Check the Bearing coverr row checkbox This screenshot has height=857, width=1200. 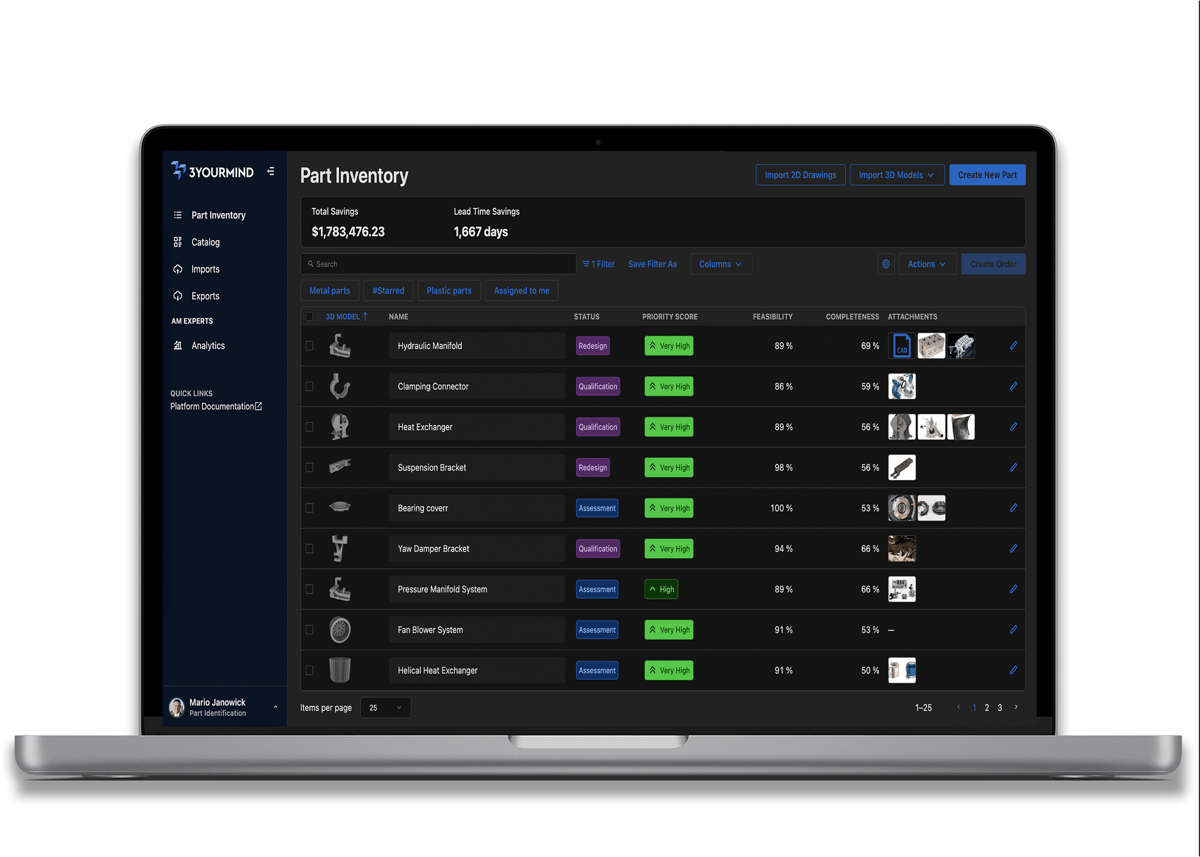pos(308,507)
